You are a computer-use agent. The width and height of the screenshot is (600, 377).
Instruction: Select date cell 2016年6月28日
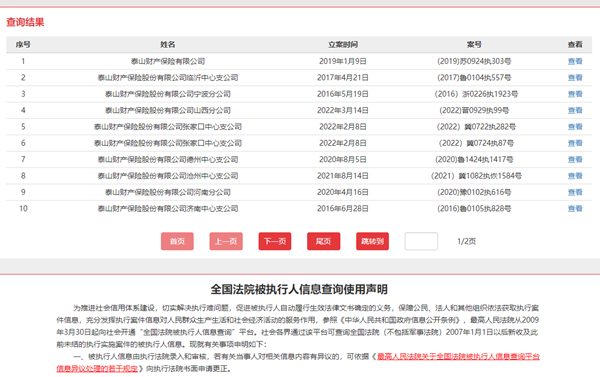tap(343, 209)
